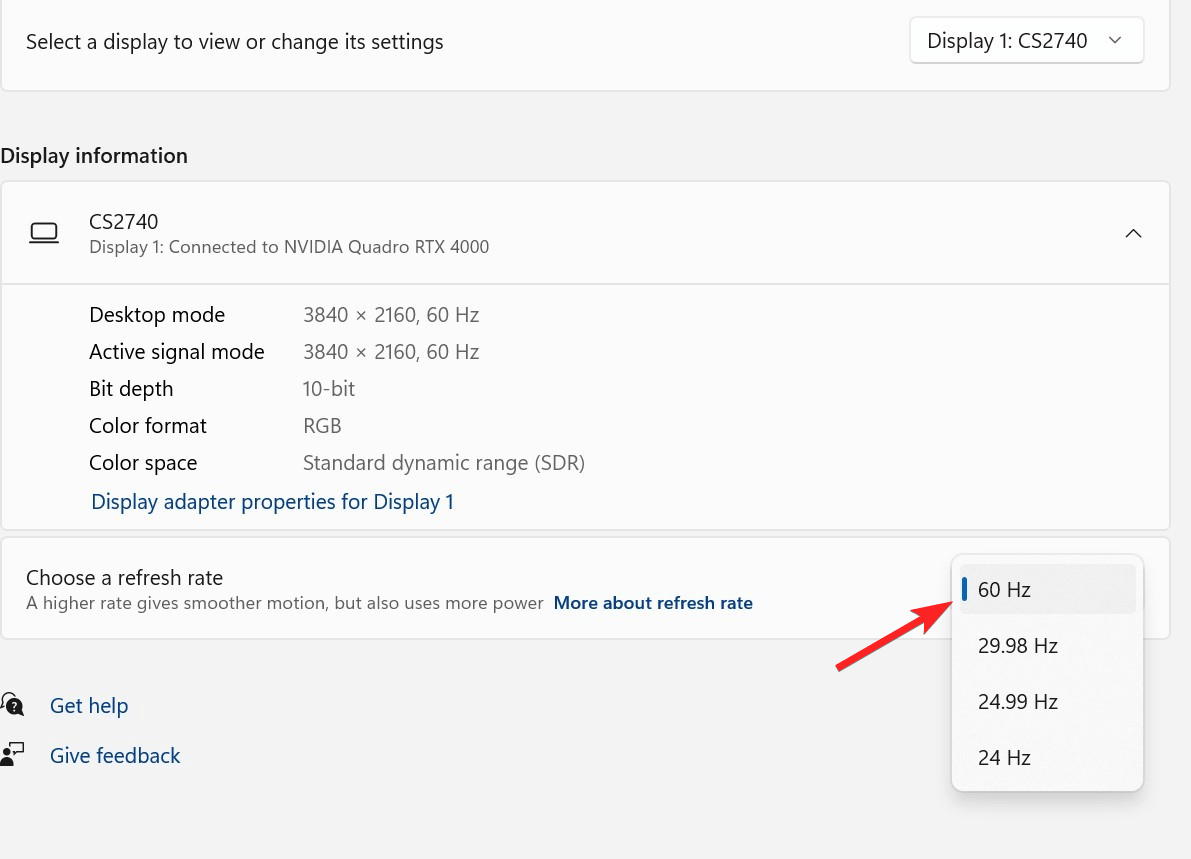Collapse the CS2740 display information section
1191x859 pixels.
(1133, 233)
